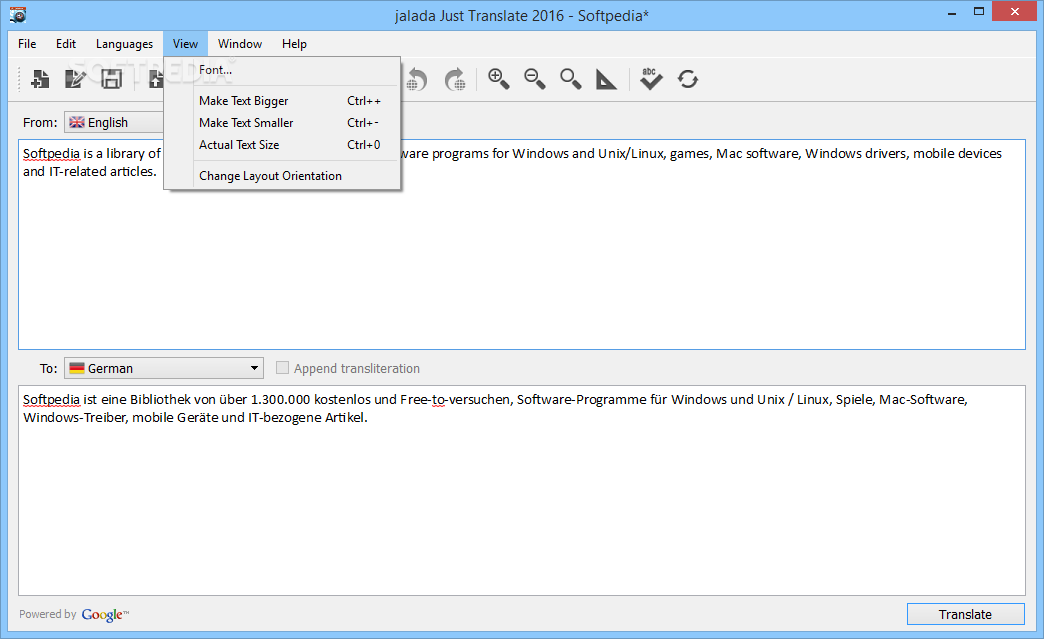Click the app icon in title bar
Viewport: 1044px width, 639px height.
tap(18, 14)
